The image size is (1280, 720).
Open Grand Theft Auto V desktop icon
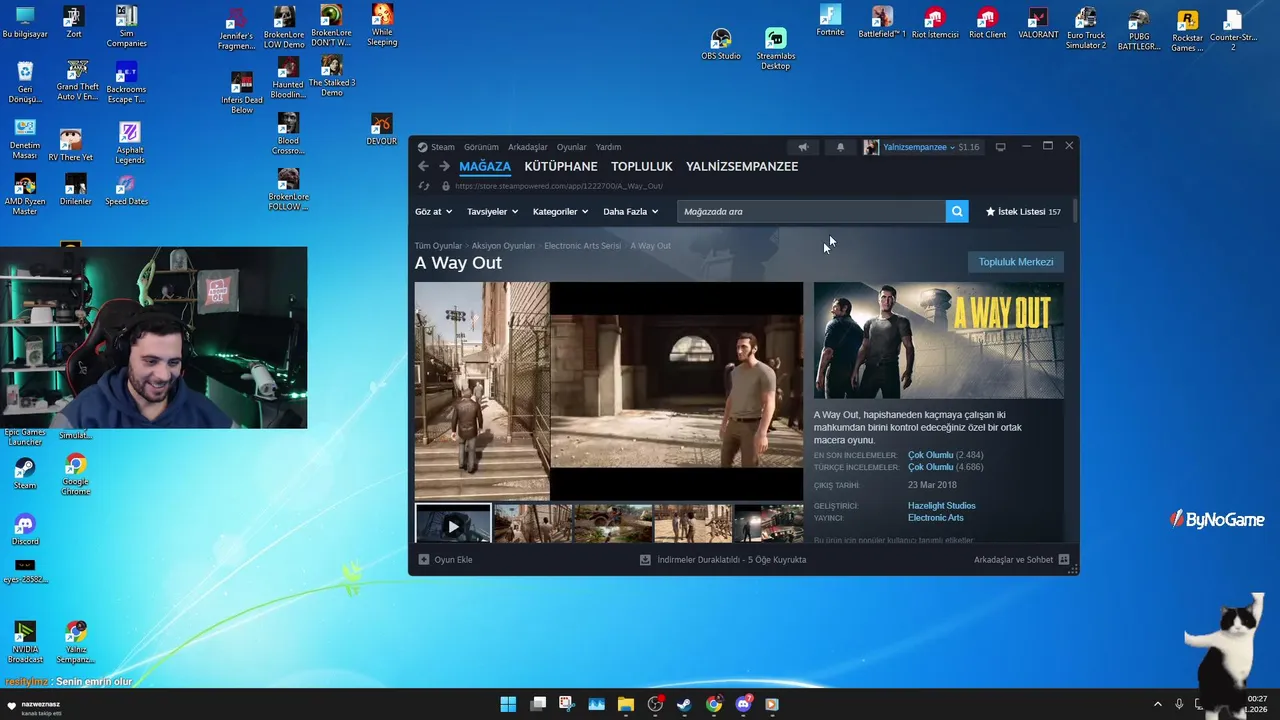tap(77, 81)
